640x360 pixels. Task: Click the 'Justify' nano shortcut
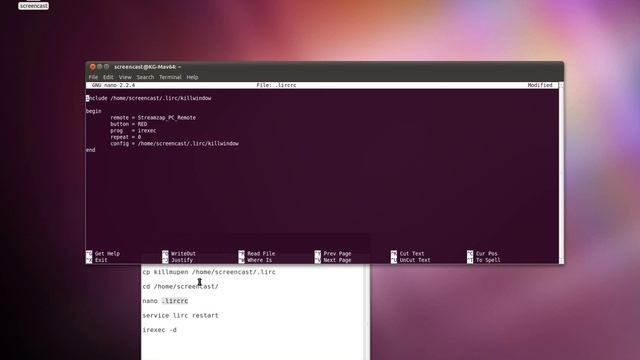tap(178, 260)
